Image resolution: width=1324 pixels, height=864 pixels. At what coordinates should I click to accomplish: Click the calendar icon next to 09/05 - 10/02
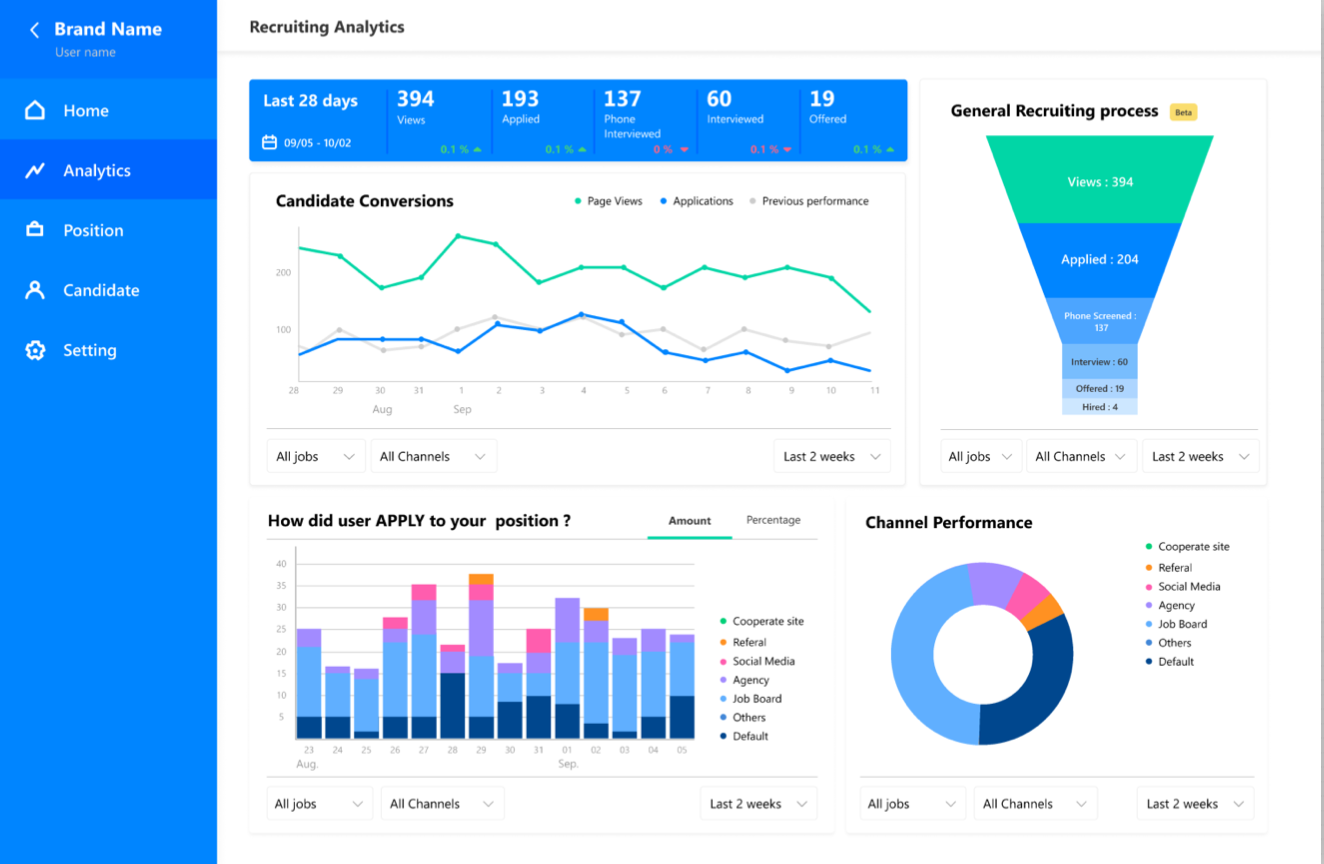pos(269,143)
